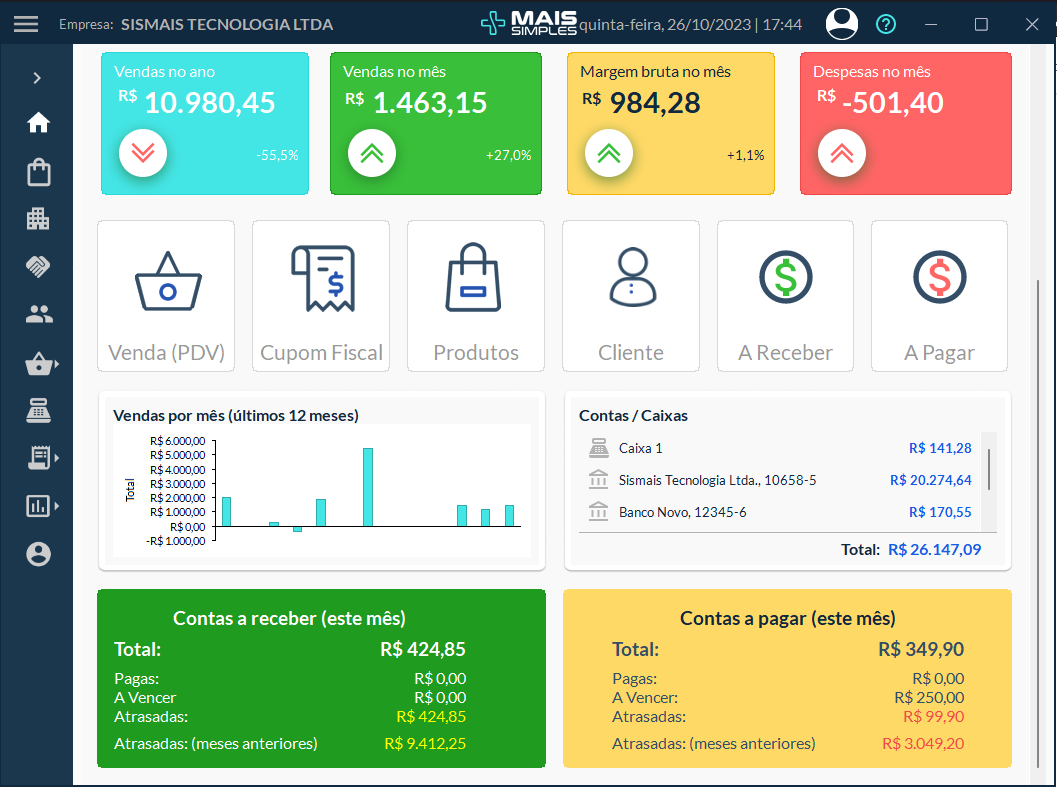Viewport: 1057px width, 787px height.
Task: Open the Cupom Fiscal shortcut tile
Action: click(x=320, y=295)
